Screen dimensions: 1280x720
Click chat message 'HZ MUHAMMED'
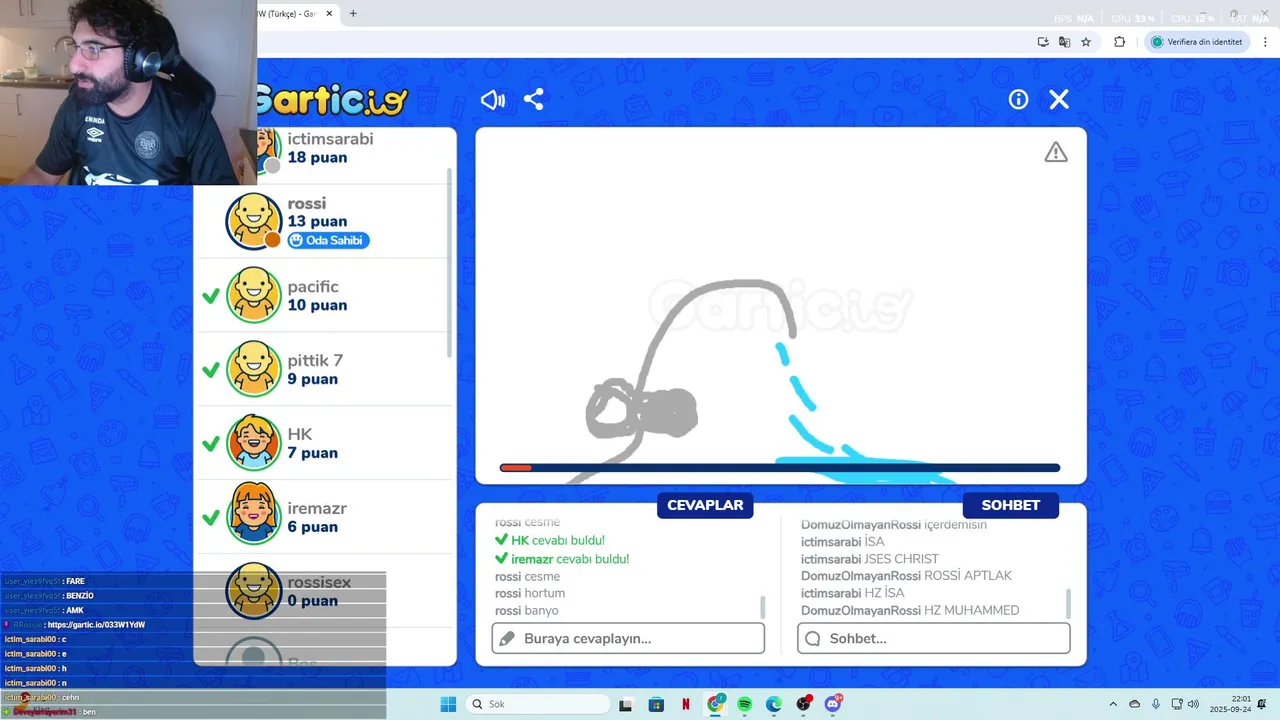click(971, 610)
